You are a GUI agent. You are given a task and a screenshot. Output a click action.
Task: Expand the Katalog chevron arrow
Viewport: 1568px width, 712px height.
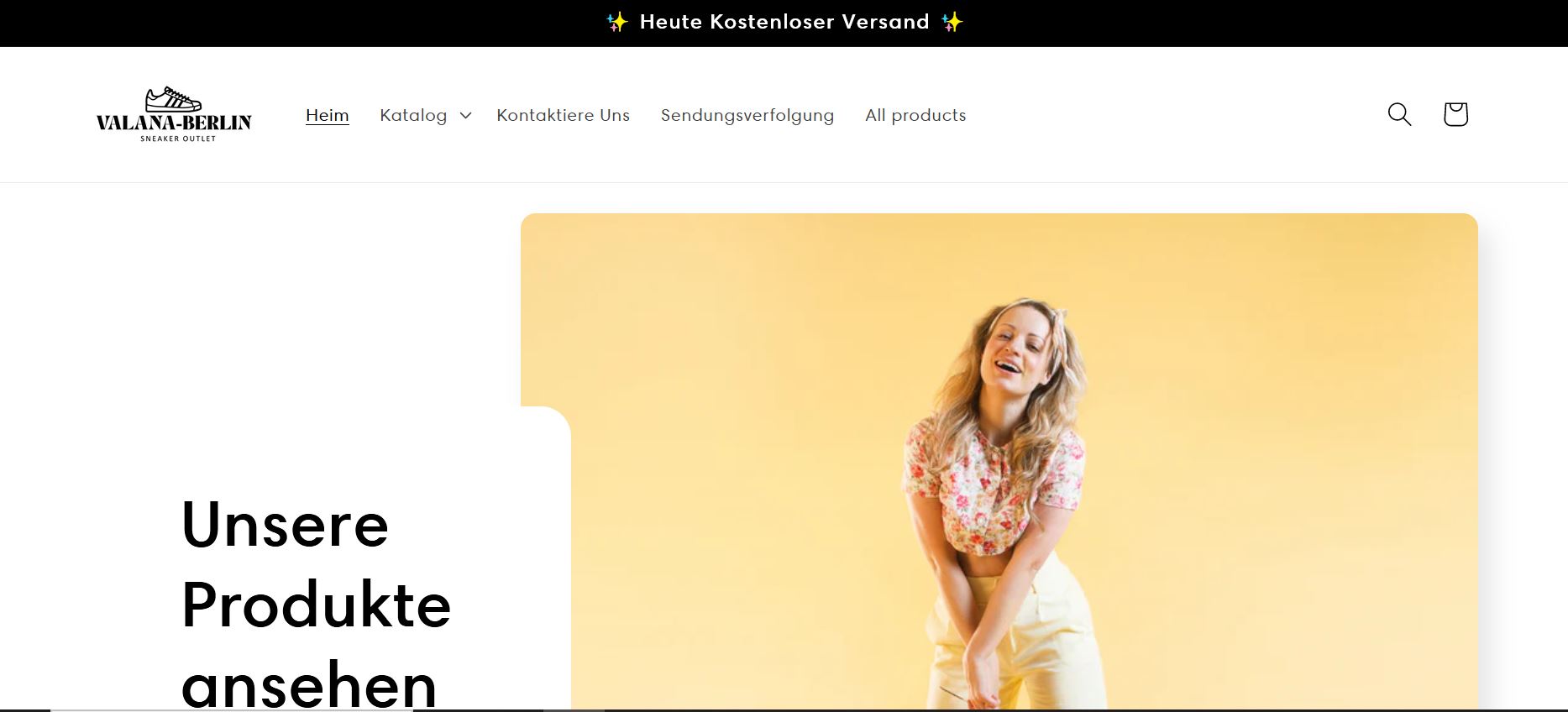pyautogui.click(x=466, y=115)
